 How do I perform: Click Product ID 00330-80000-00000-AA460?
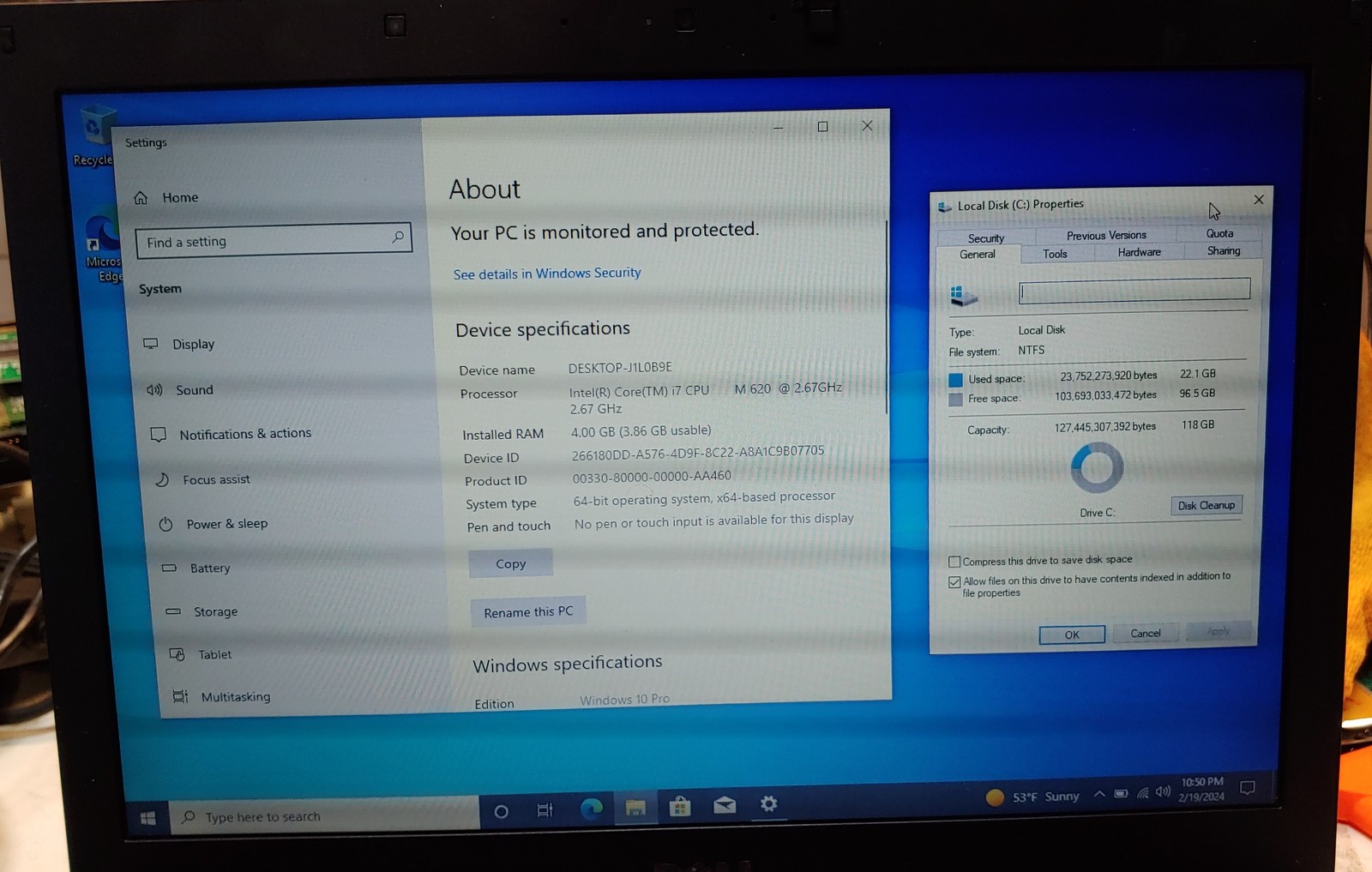tap(652, 476)
